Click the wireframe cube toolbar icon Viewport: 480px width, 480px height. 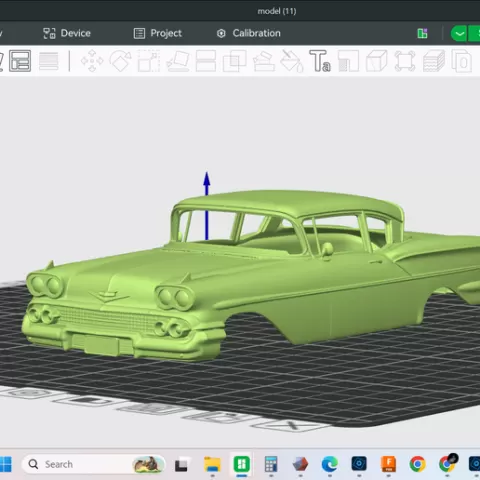[377, 61]
